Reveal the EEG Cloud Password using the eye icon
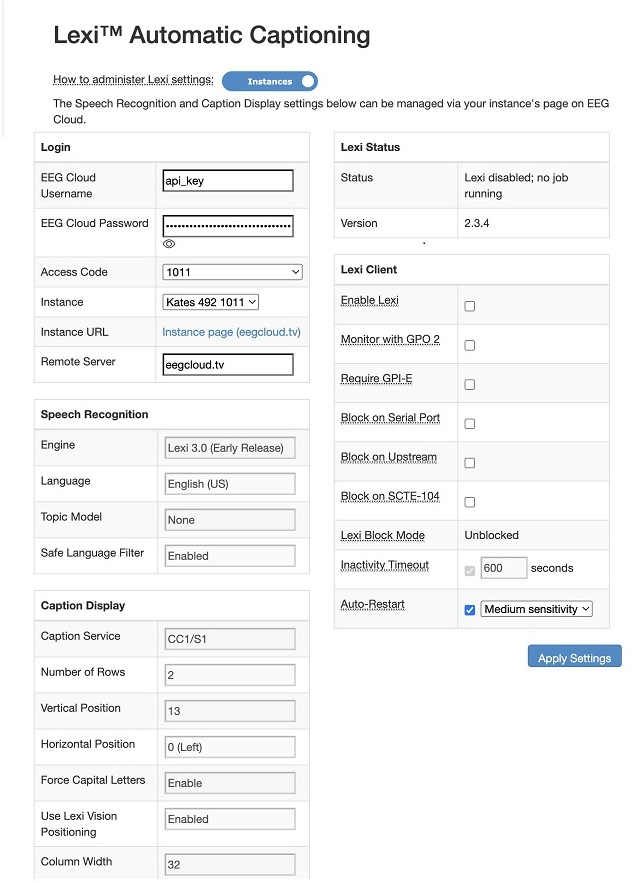Image resolution: width=638 pixels, height=883 pixels. [x=170, y=244]
